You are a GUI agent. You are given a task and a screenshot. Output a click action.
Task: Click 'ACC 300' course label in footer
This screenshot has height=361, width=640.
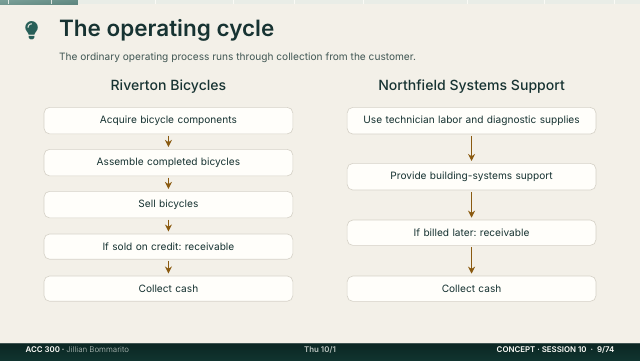42,349
